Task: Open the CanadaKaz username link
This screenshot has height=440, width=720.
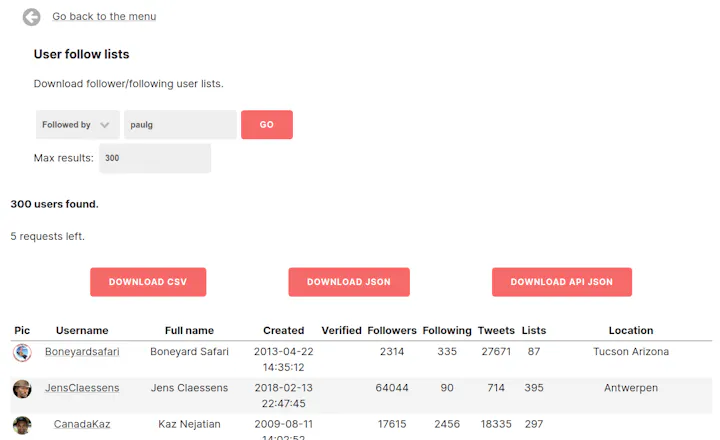Action: coord(82,424)
